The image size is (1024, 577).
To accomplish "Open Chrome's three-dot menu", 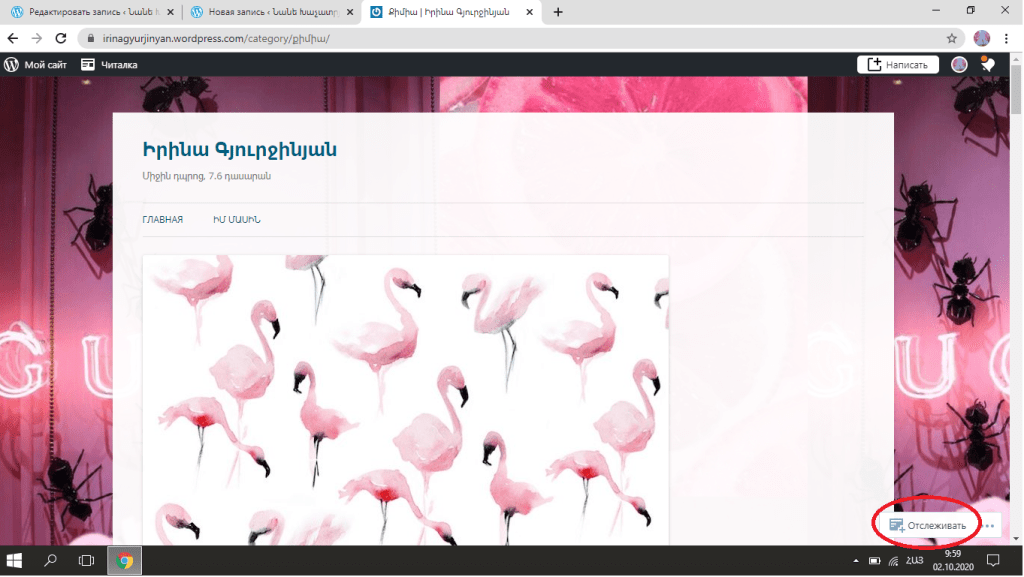I will click(x=1008, y=38).
